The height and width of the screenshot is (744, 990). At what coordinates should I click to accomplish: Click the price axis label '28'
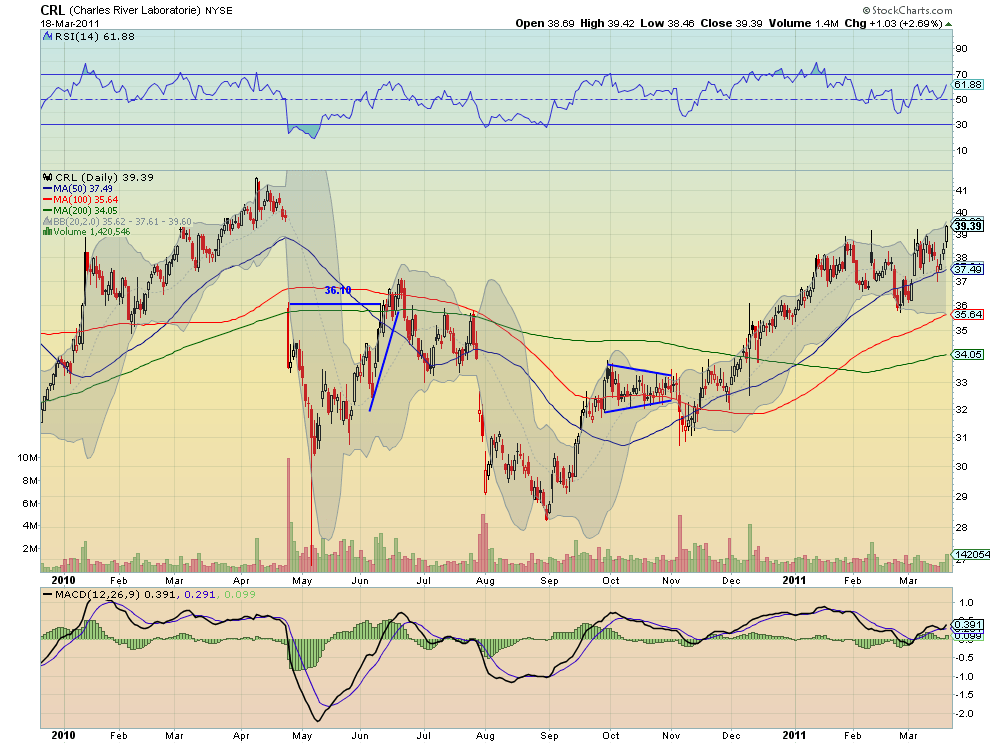[962, 527]
